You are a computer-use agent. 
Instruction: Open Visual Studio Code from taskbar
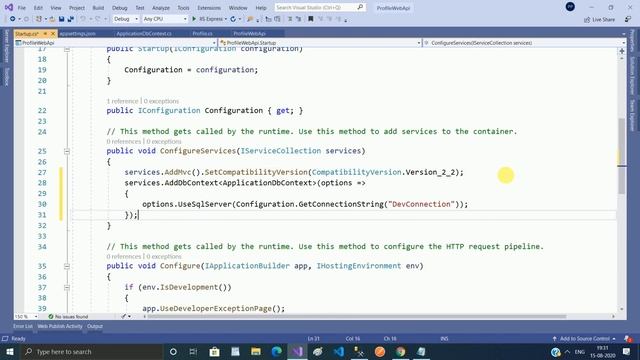point(338,351)
